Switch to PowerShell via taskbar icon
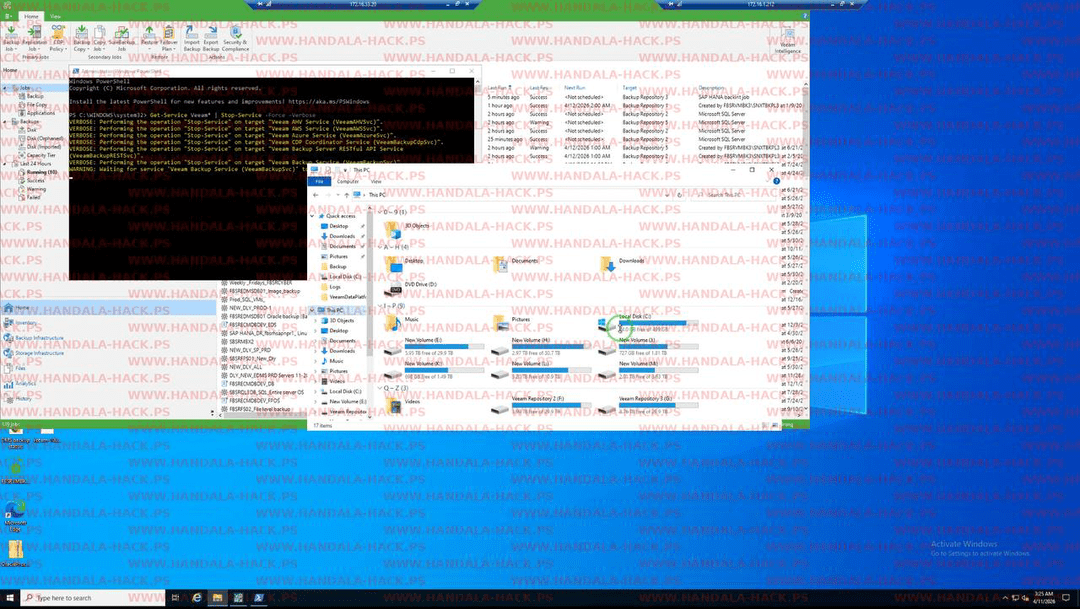Viewport: 1080px width, 609px height. pos(259,597)
